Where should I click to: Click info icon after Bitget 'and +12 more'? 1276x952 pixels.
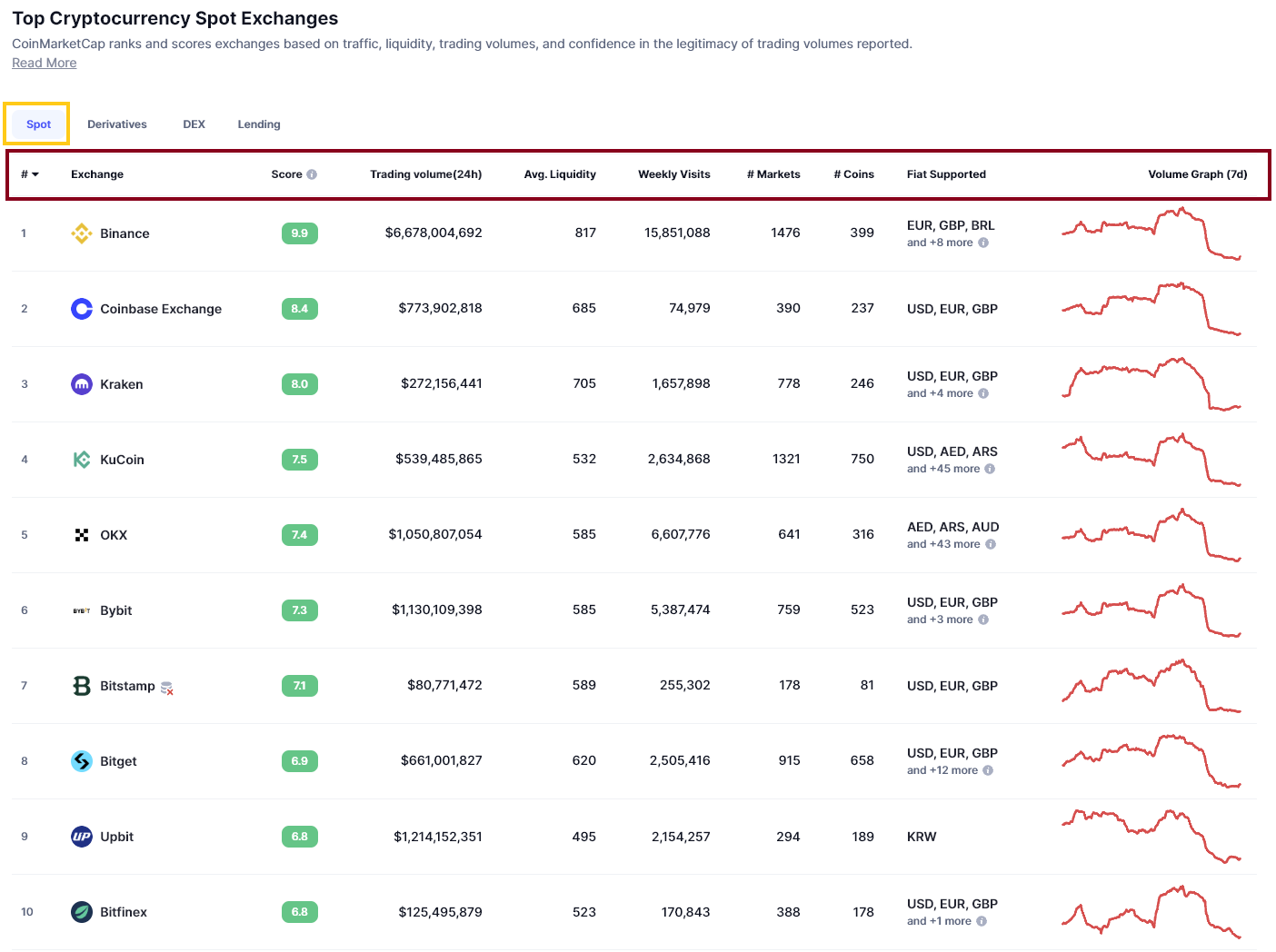[x=988, y=770]
